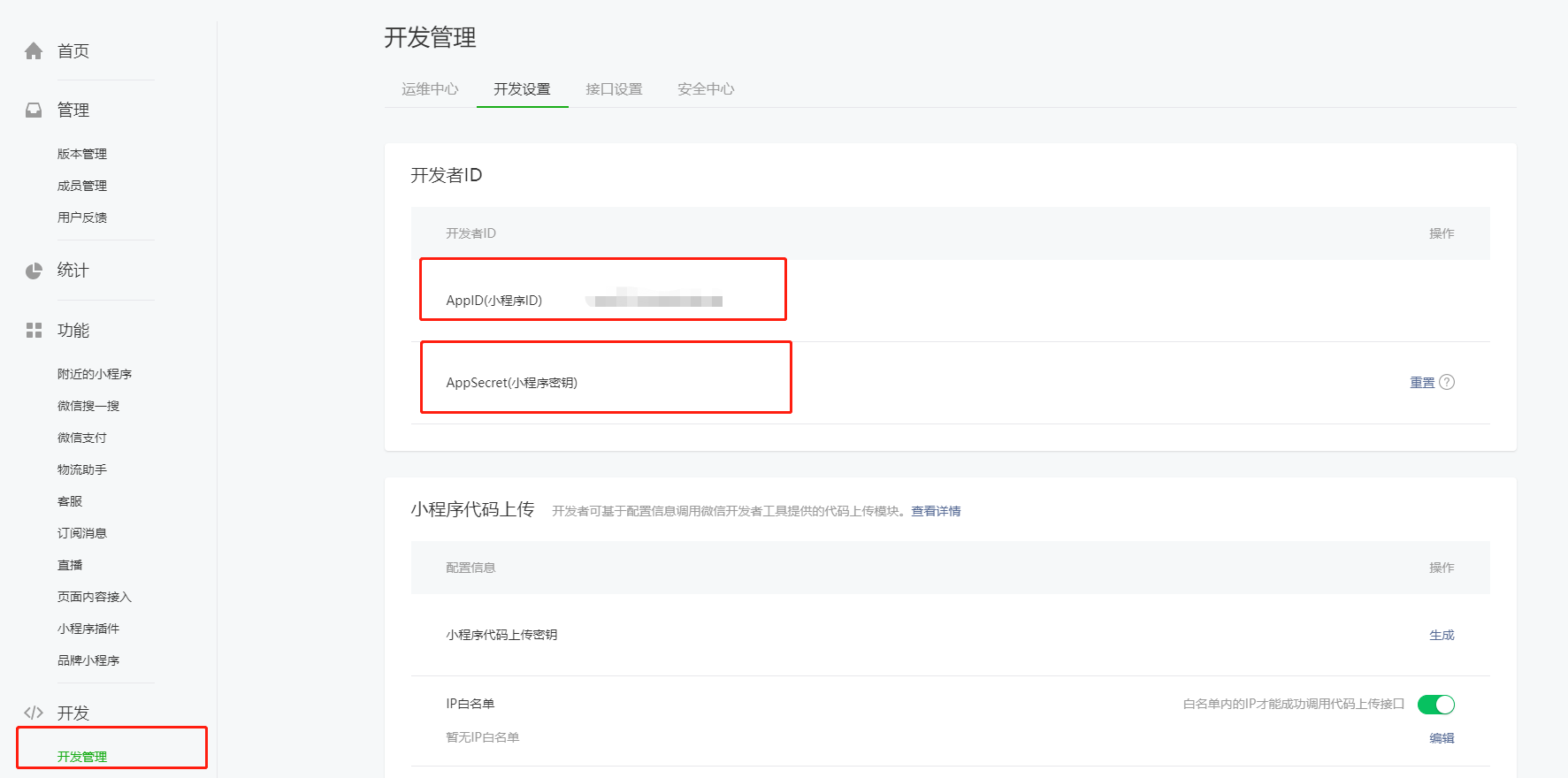Screen dimensions: 1568x778
Task: Click the 重置 link for AppSecret
Action: tap(1422, 383)
